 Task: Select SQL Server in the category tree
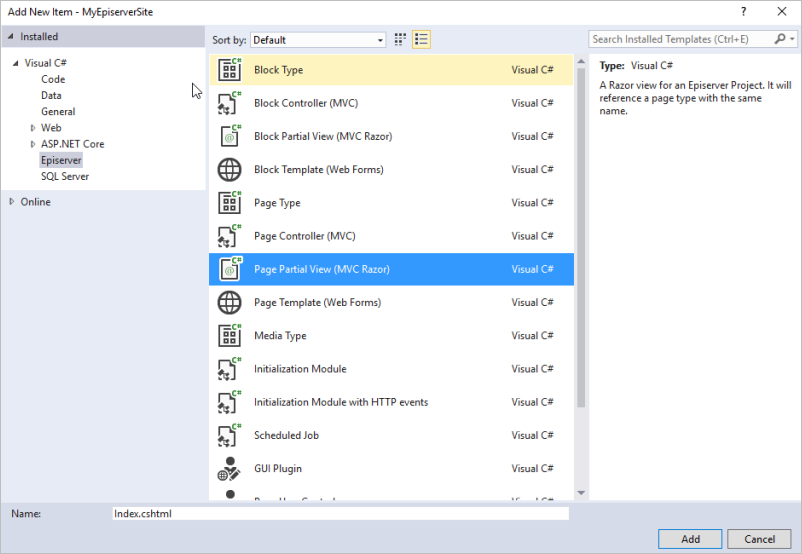(x=65, y=176)
